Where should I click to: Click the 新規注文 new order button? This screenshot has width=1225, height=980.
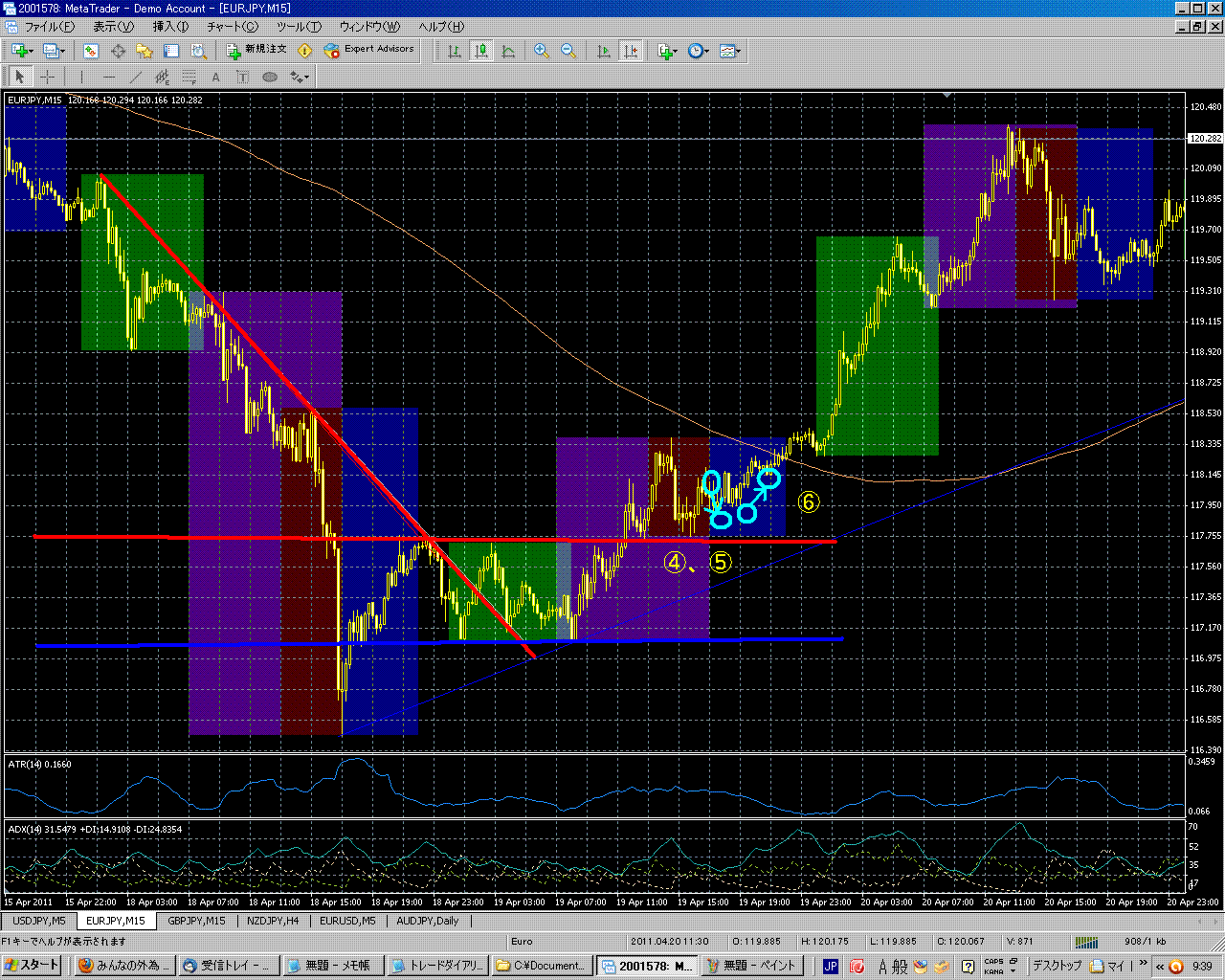click(x=256, y=50)
